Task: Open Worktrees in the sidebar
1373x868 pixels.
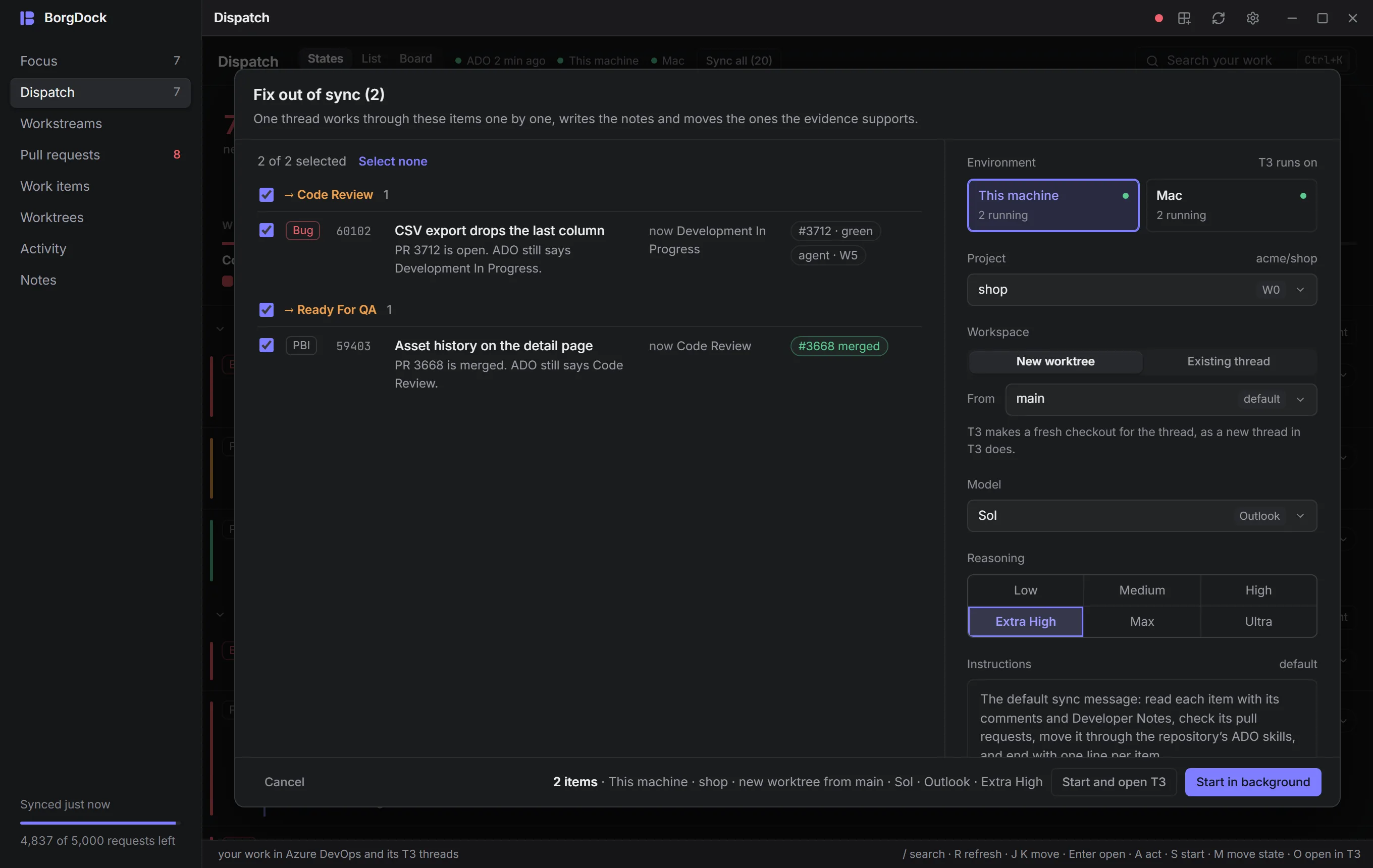Action: [100, 218]
